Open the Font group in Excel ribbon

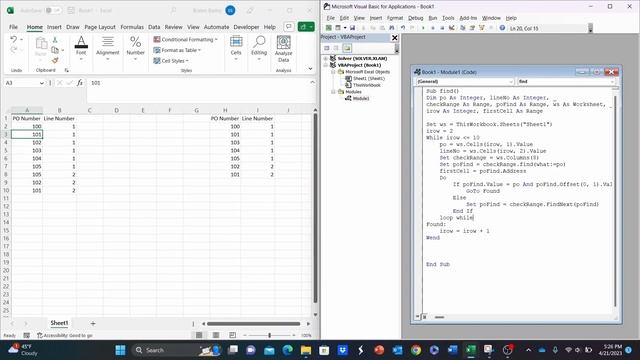81,48
